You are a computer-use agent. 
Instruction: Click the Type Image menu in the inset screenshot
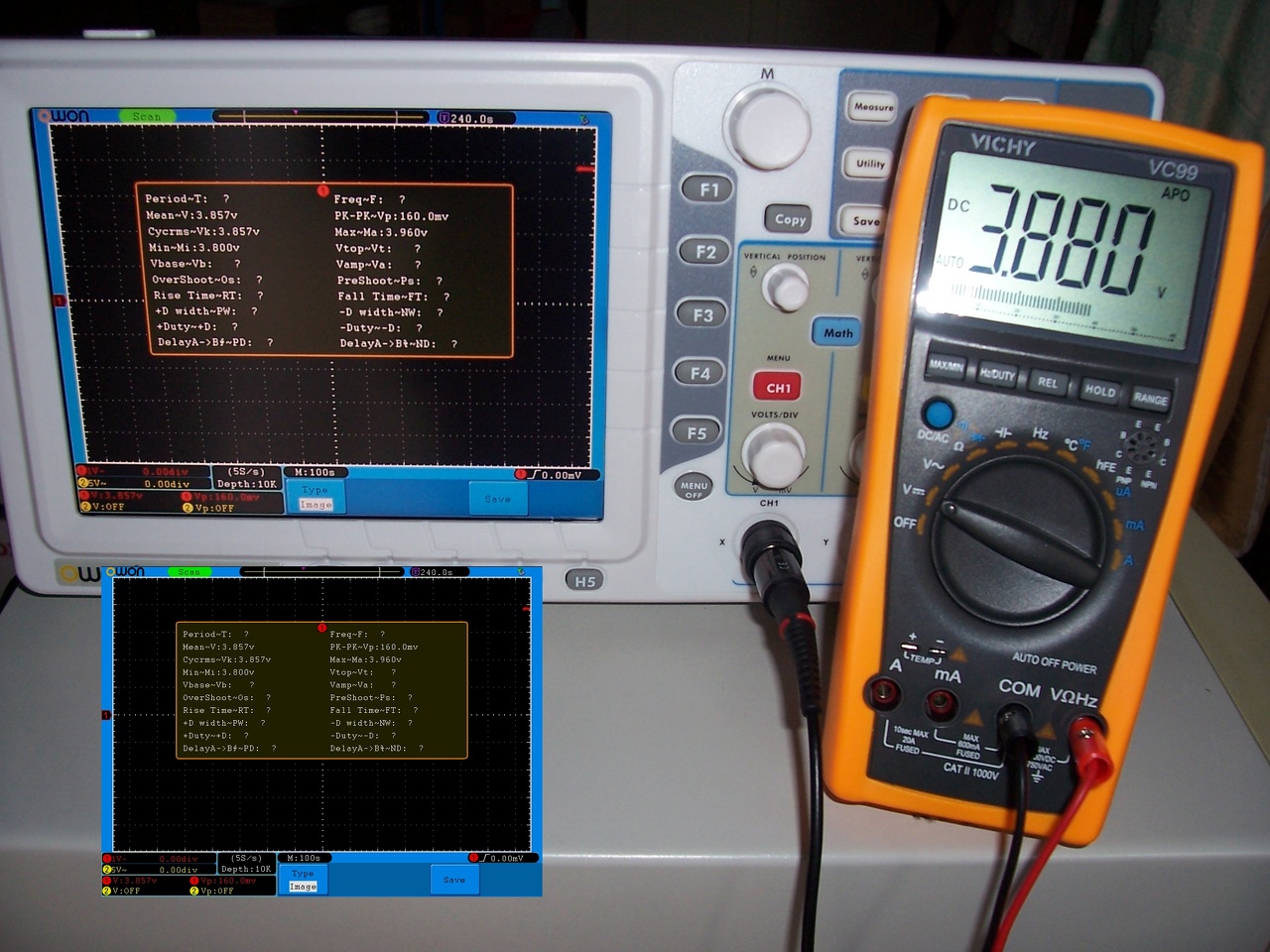tap(303, 880)
